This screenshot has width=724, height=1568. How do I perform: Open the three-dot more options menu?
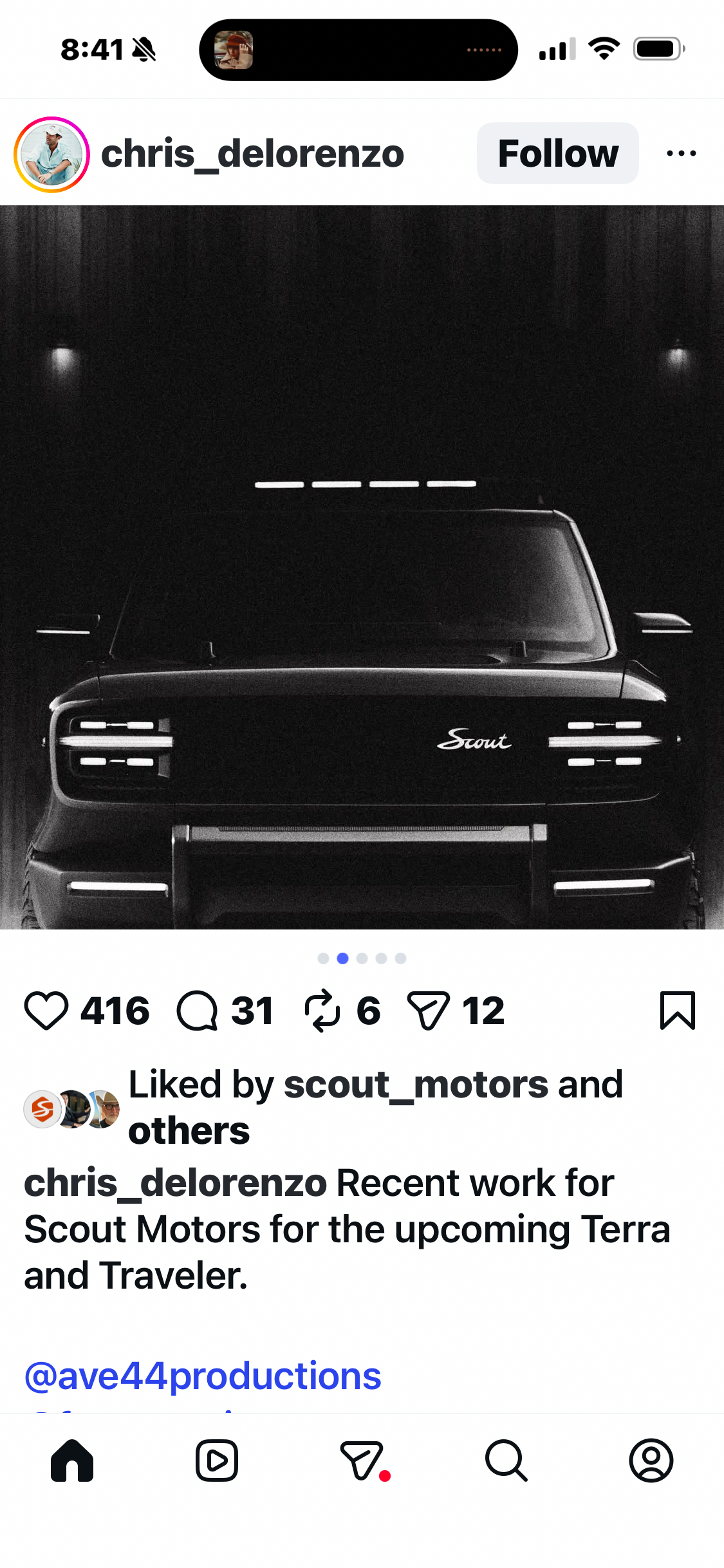coord(682,153)
